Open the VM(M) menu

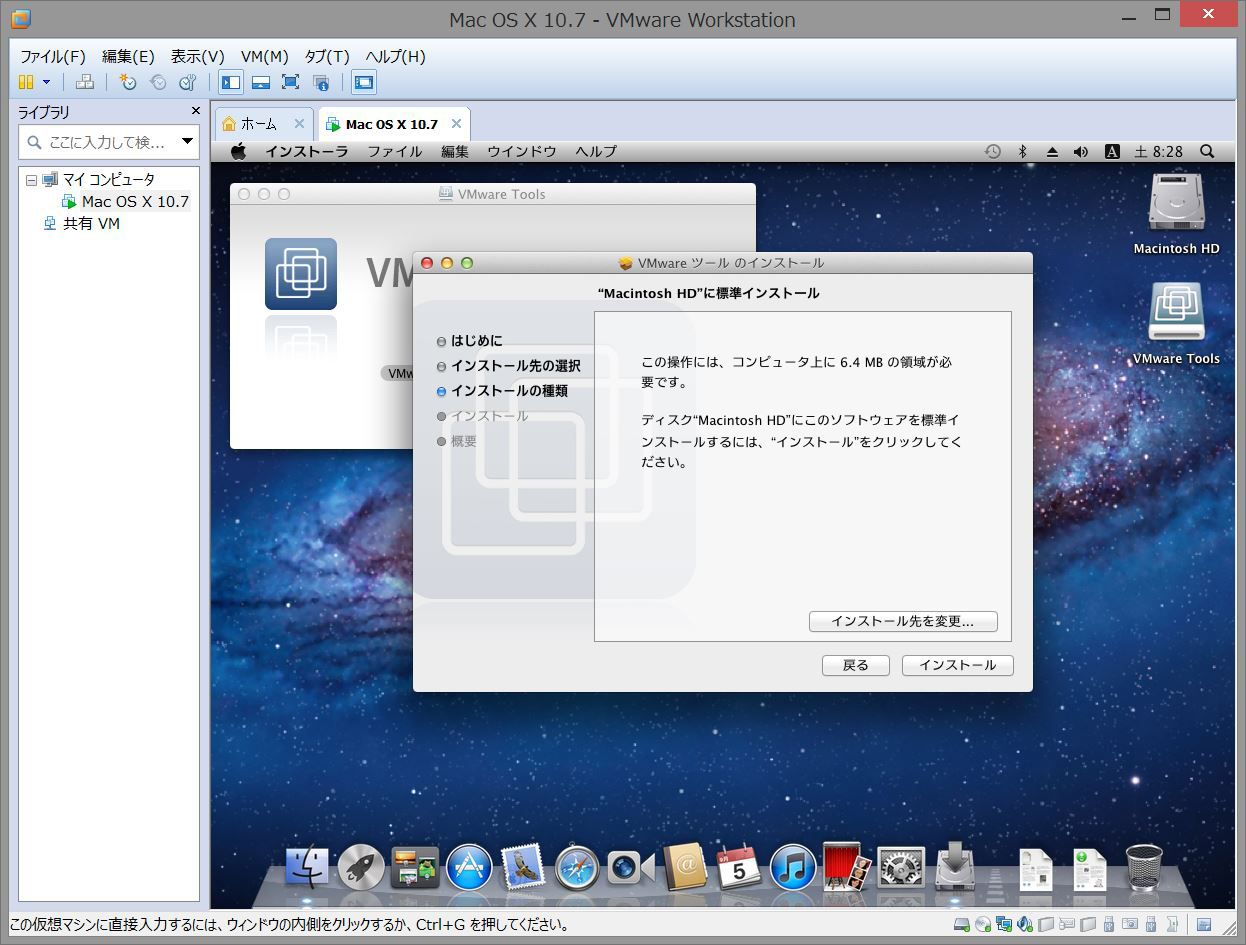[x=265, y=56]
